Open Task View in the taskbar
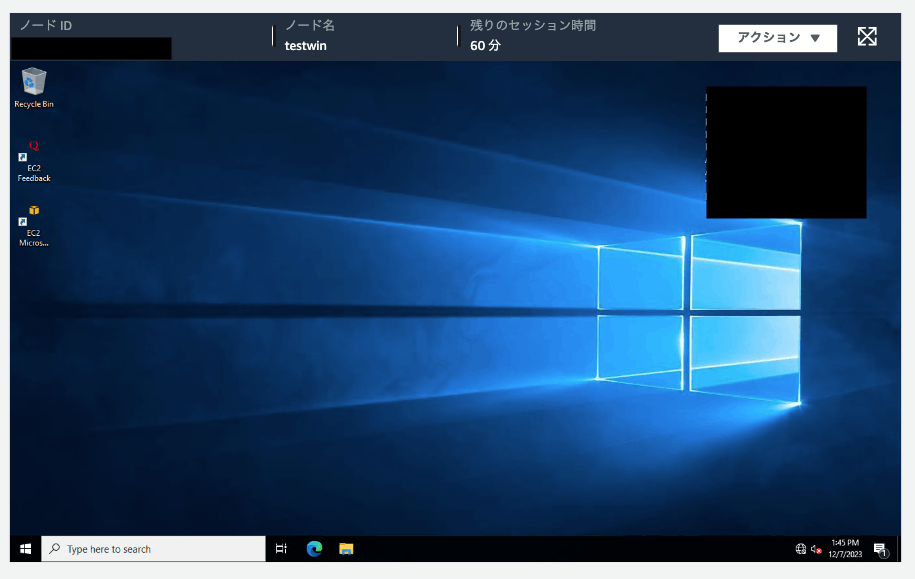The height and width of the screenshot is (579, 915). 281,549
